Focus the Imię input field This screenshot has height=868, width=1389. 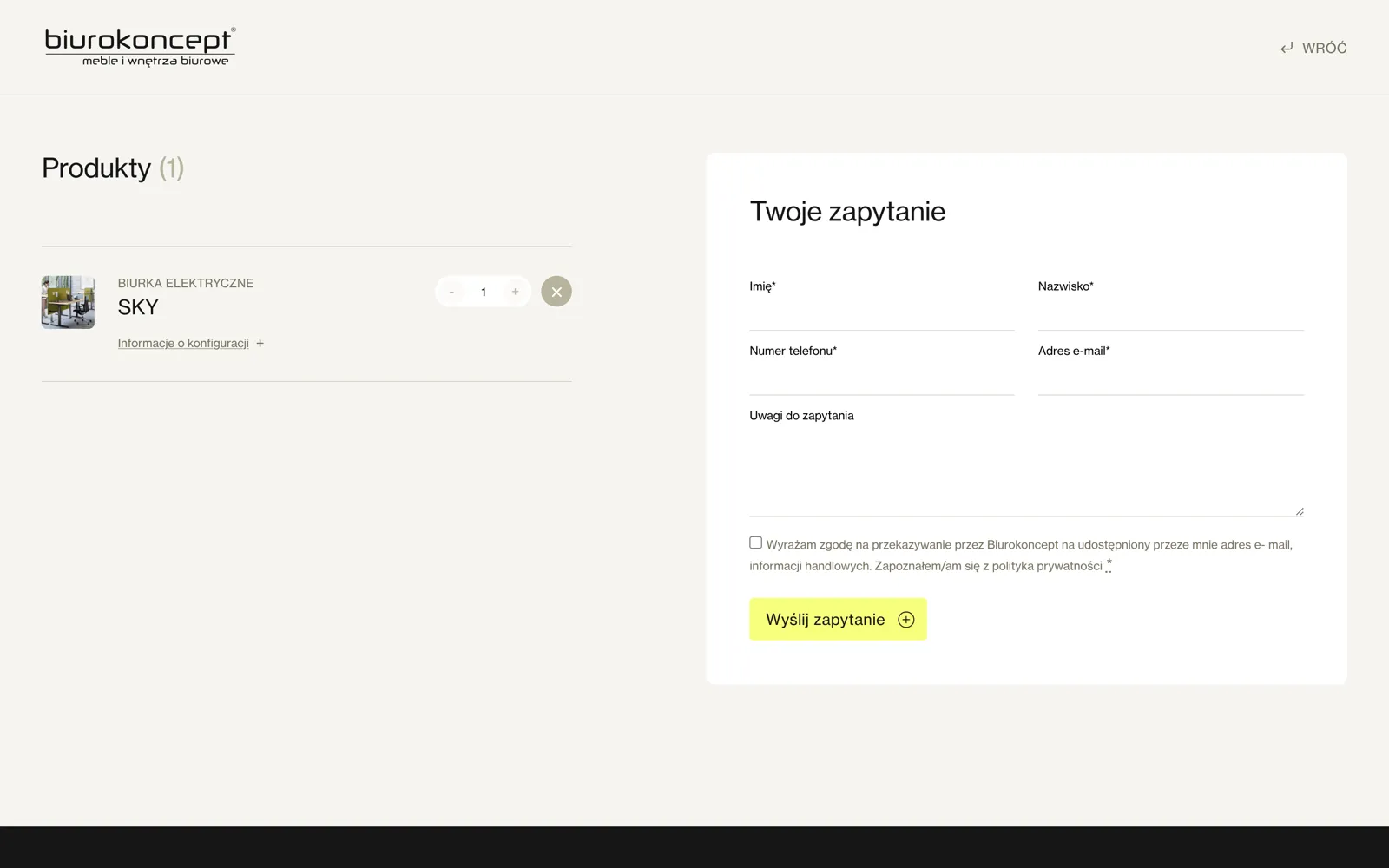[x=882, y=313]
